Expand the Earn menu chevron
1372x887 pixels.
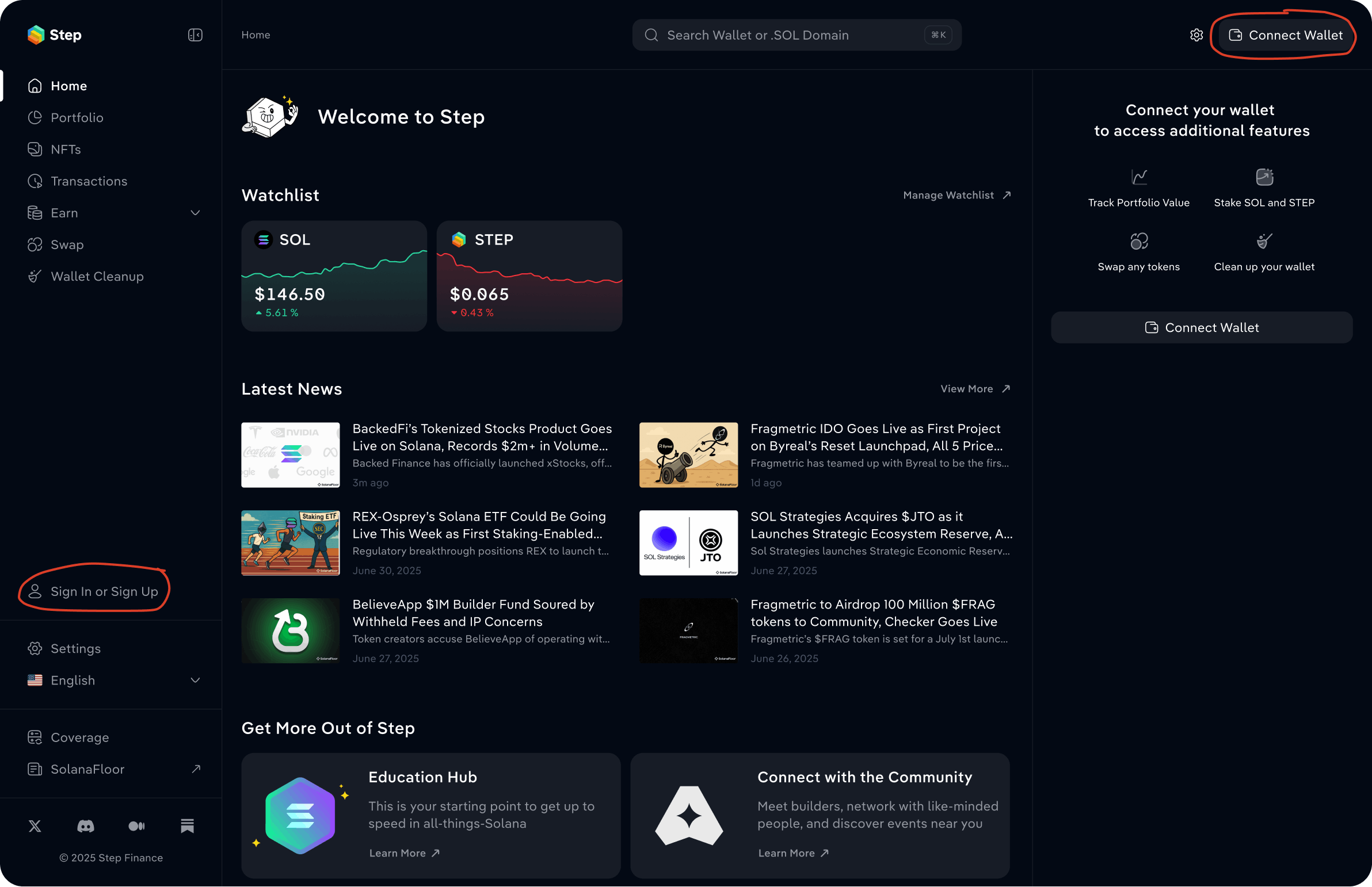click(195, 213)
